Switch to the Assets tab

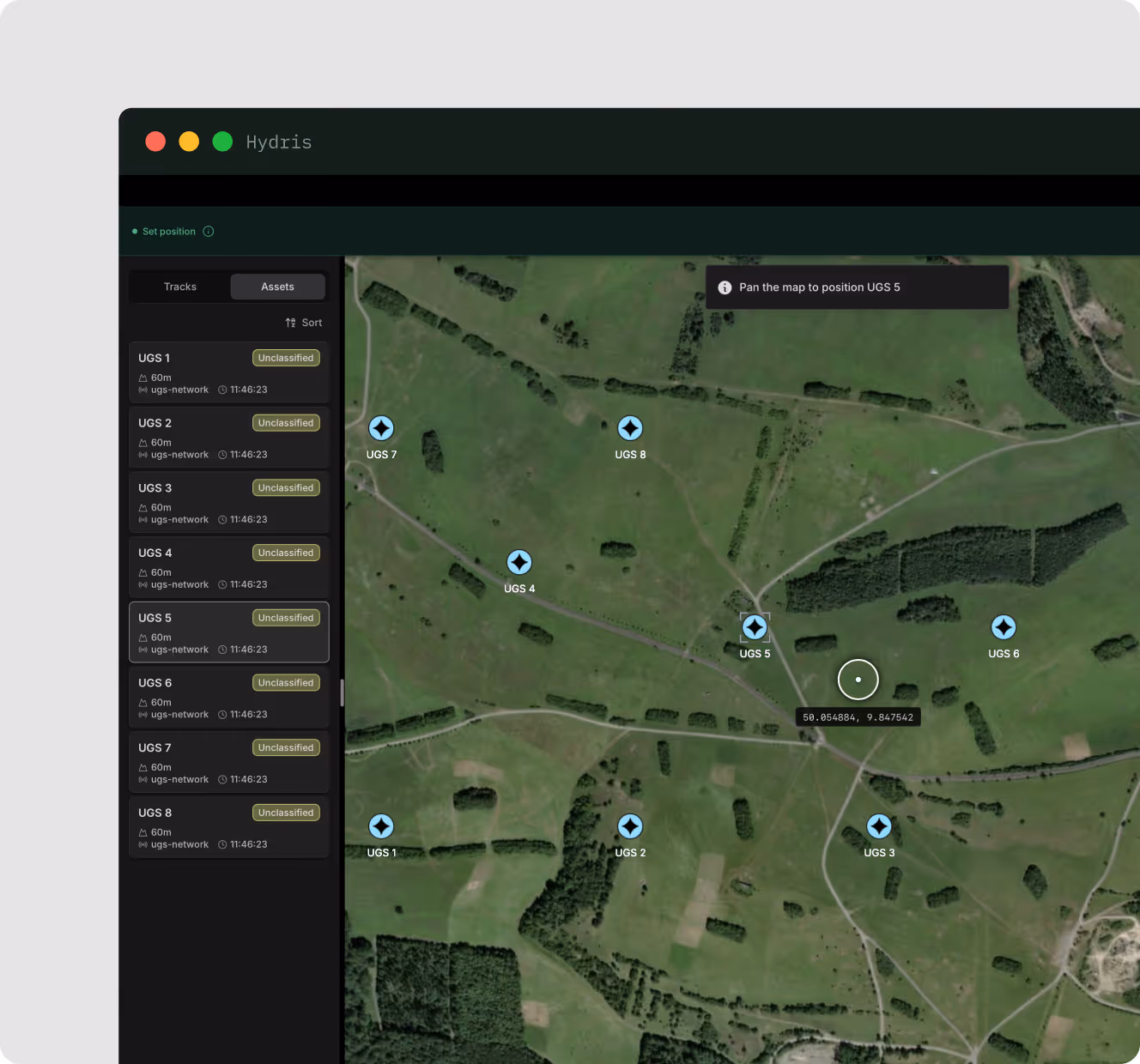pyautogui.click(x=278, y=287)
